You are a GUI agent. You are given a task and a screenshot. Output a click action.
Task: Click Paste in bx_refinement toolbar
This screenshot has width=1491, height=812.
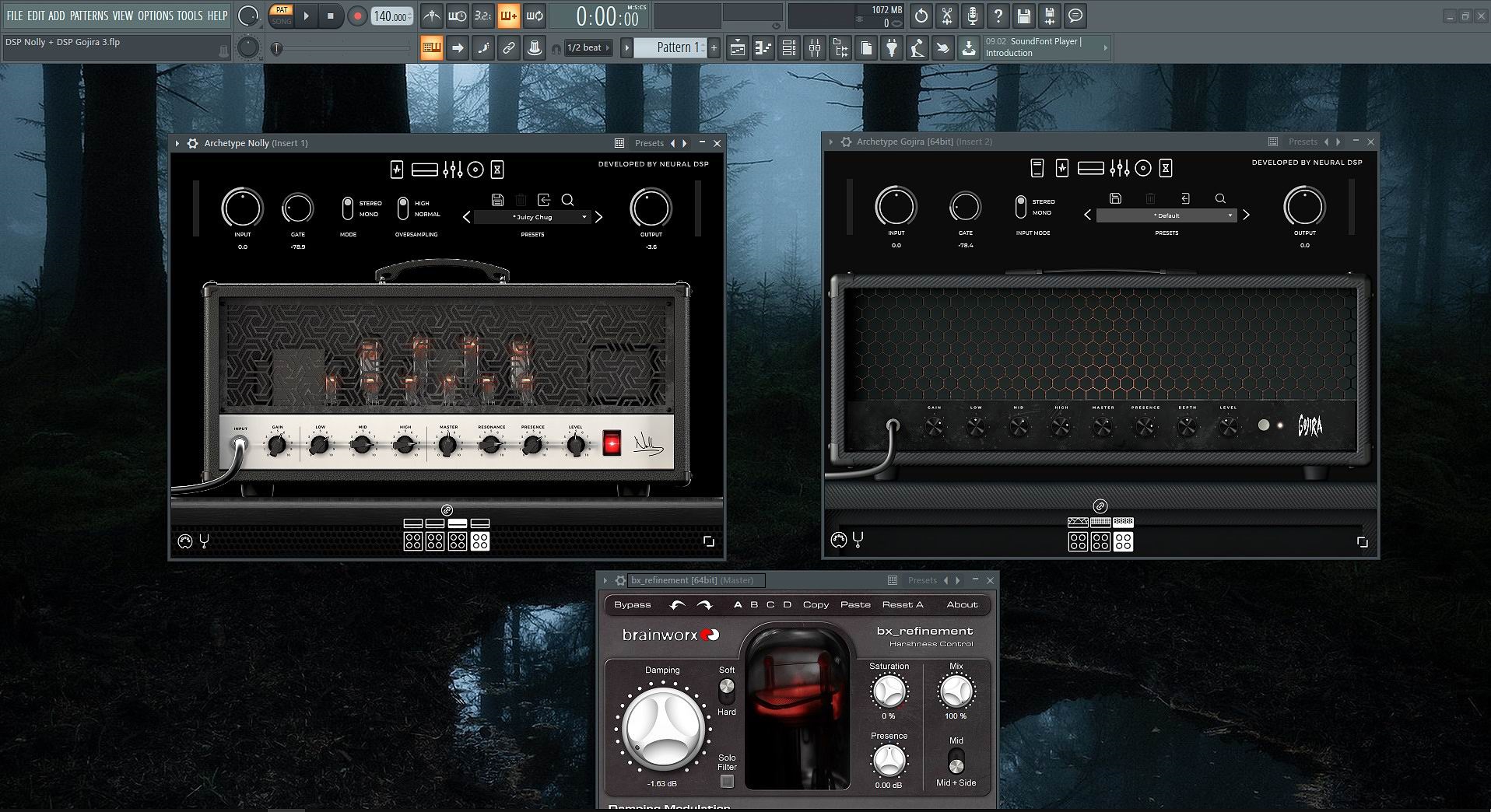[x=855, y=604]
